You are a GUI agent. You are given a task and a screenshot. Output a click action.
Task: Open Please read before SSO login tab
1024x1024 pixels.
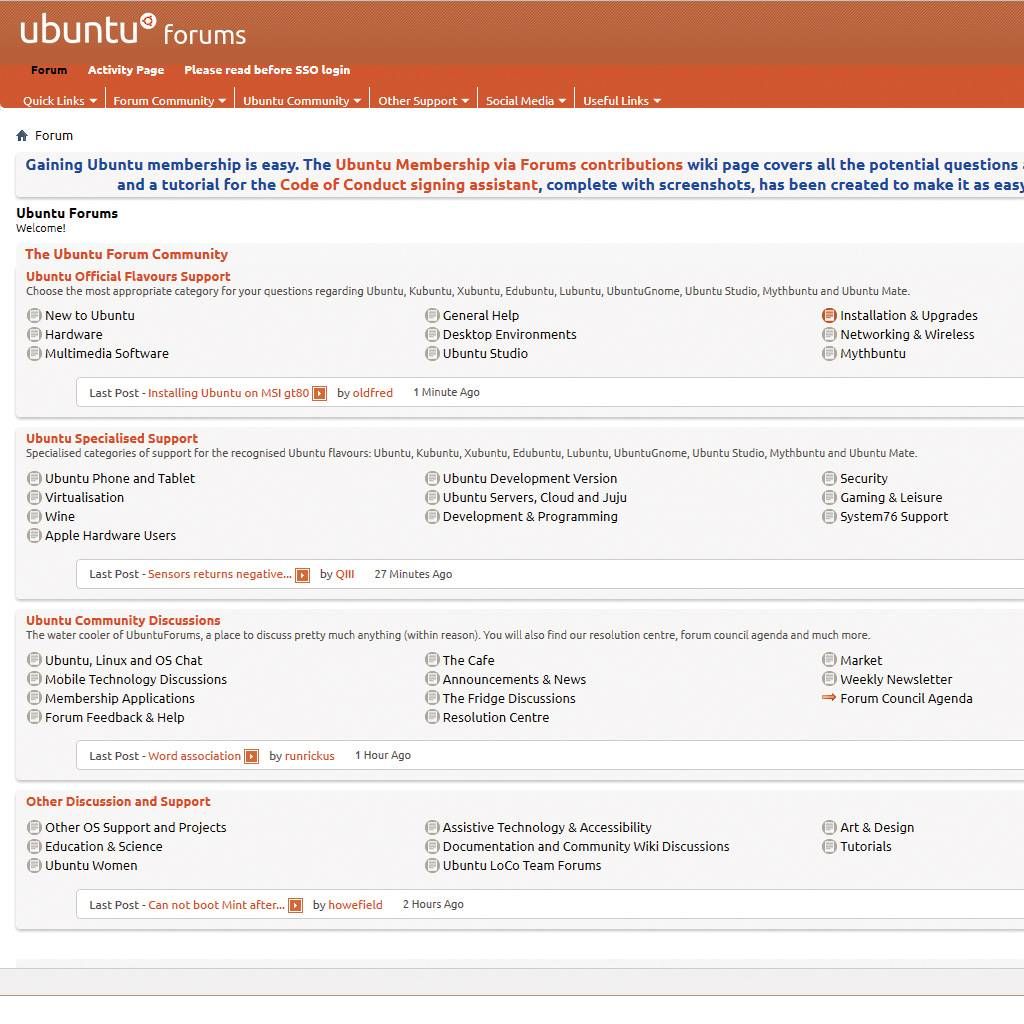(x=267, y=70)
